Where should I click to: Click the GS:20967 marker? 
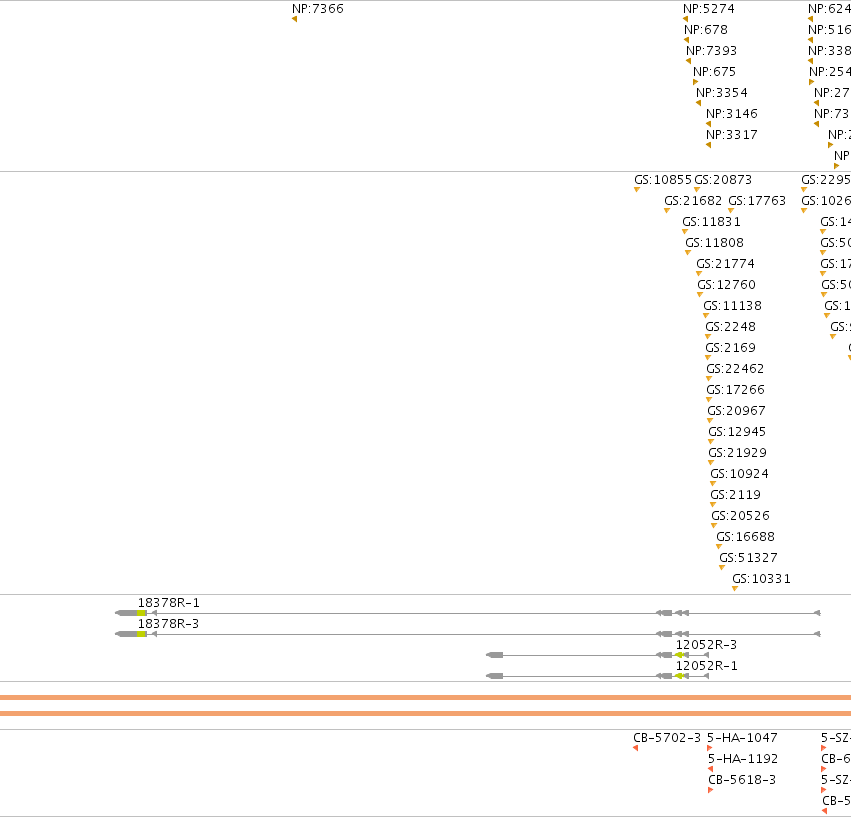(710, 421)
